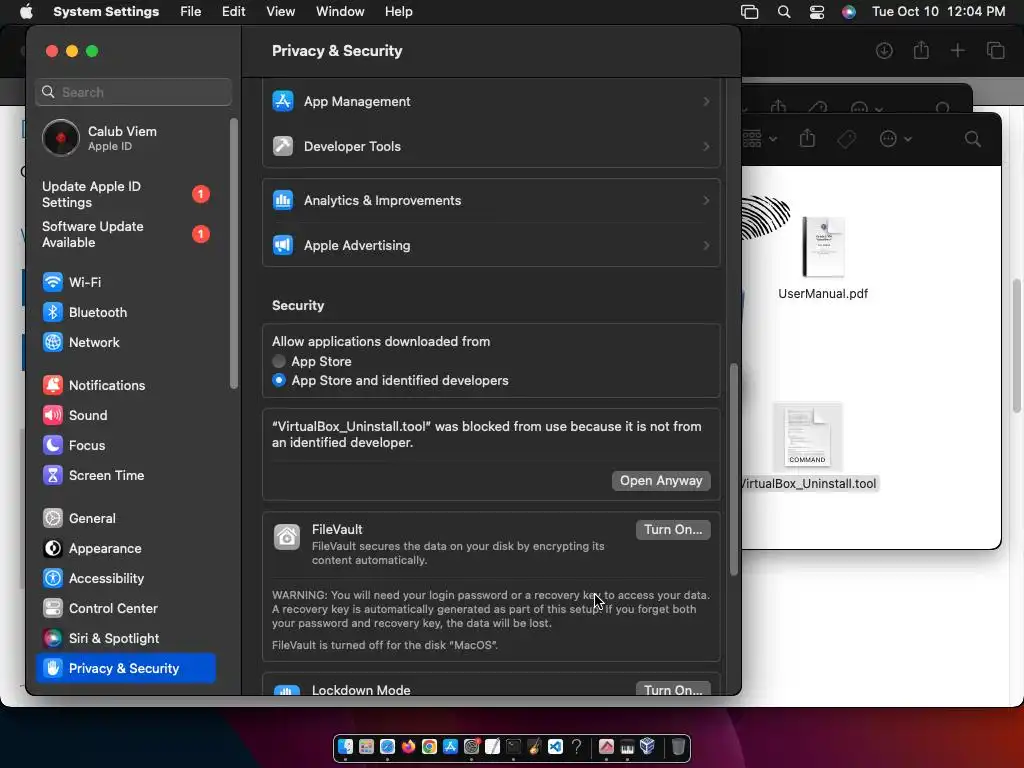Open the Window menu
The width and height of the screenshot is (1024, 768).
pyautogui.click(x=340, y=12)
